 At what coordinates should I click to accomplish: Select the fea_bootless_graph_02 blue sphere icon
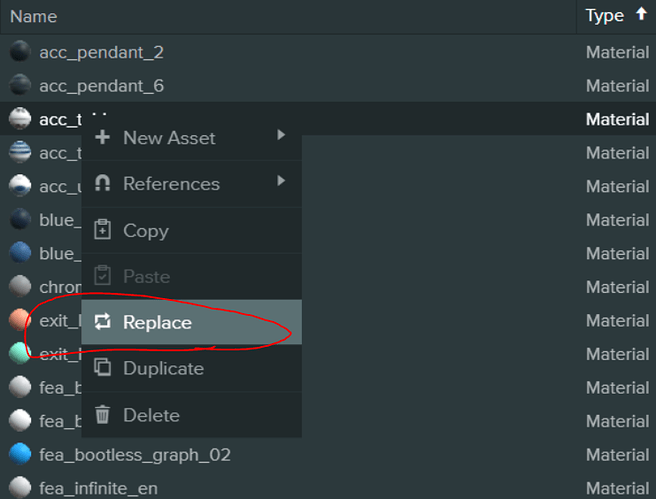pyautogui.click(x=19, y=455)
